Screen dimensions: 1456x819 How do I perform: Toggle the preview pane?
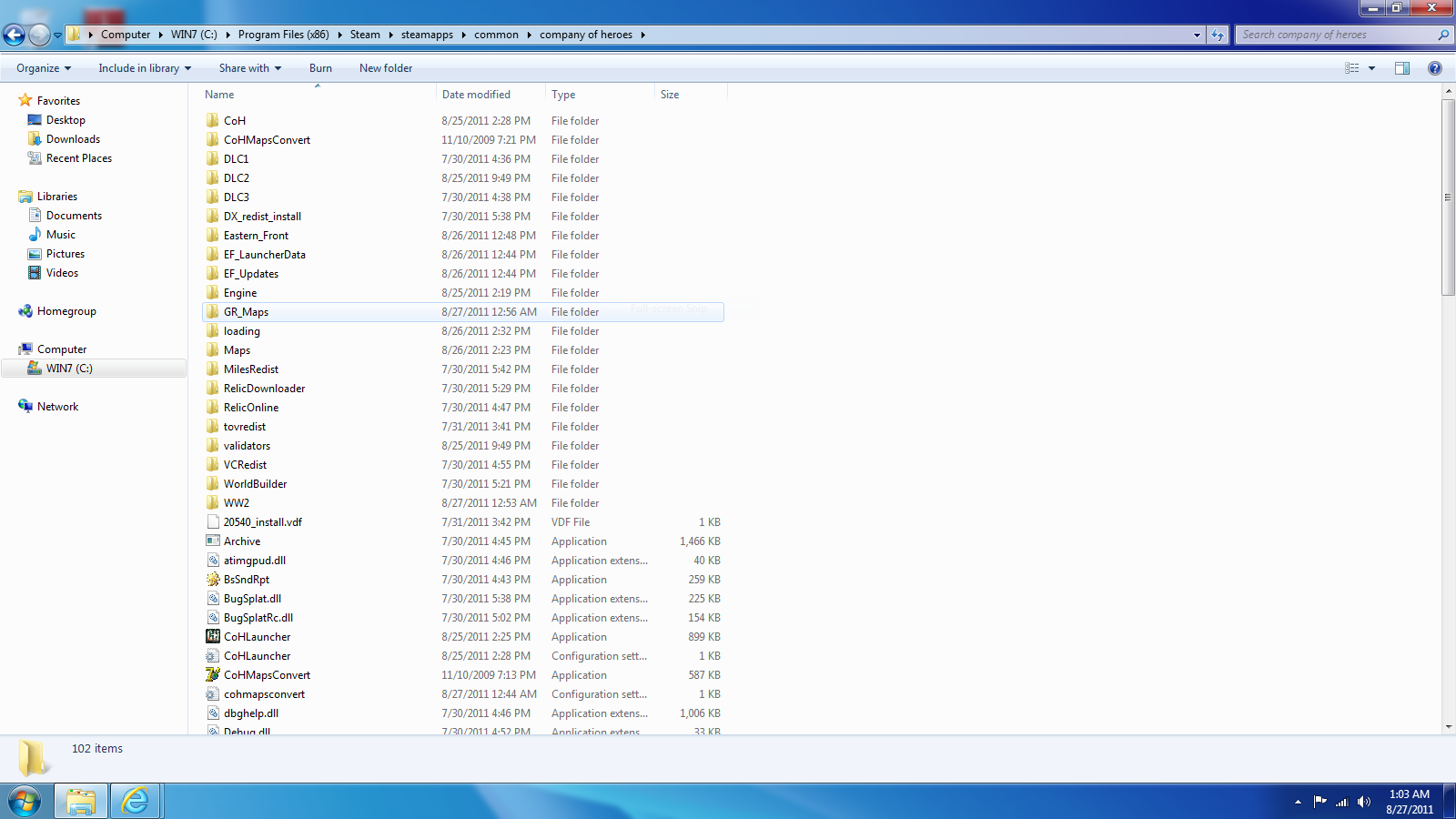pyautogui.click(x=1402, y=68)
